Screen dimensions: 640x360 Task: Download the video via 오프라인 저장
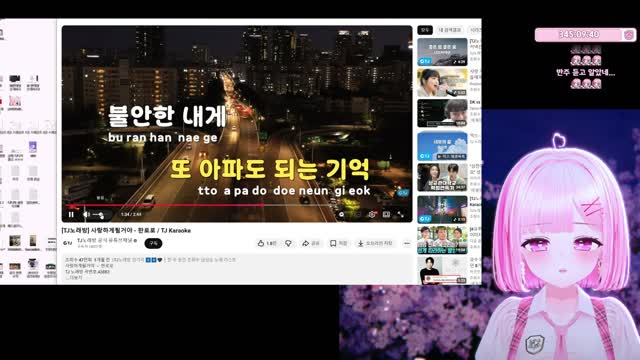(x=375, y=243)
